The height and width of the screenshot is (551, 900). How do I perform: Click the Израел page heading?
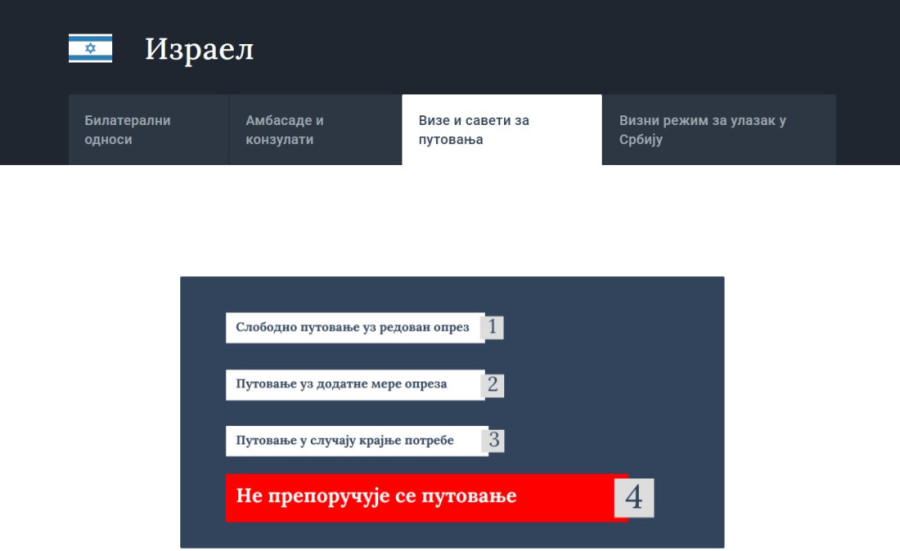tap(199, 49)
